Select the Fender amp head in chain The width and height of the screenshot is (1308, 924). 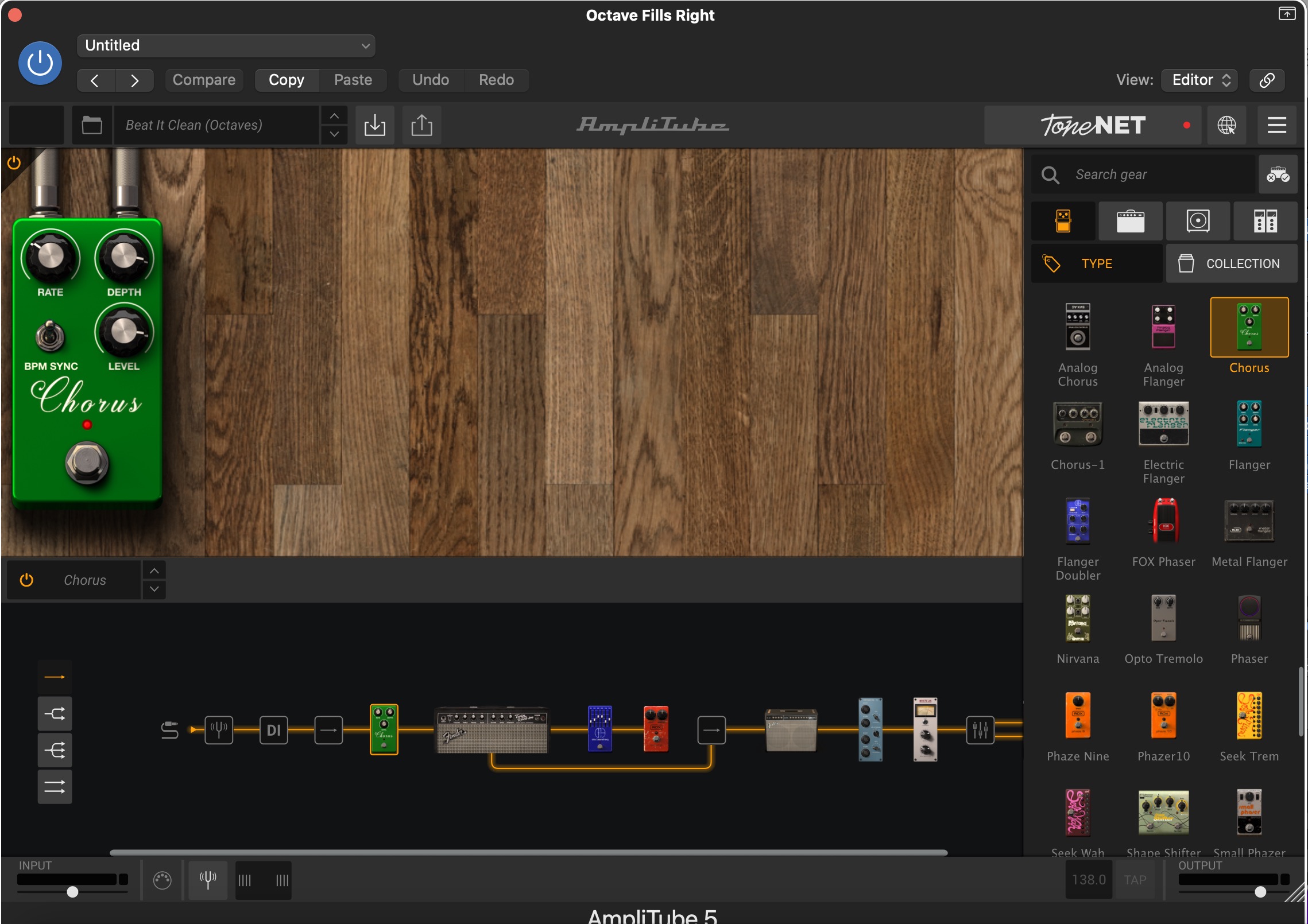tap(492, 729)
